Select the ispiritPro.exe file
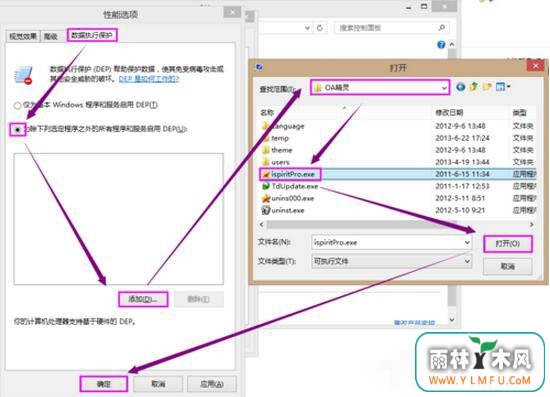Viewport: 550px width, 397px height. coord(289,174)
